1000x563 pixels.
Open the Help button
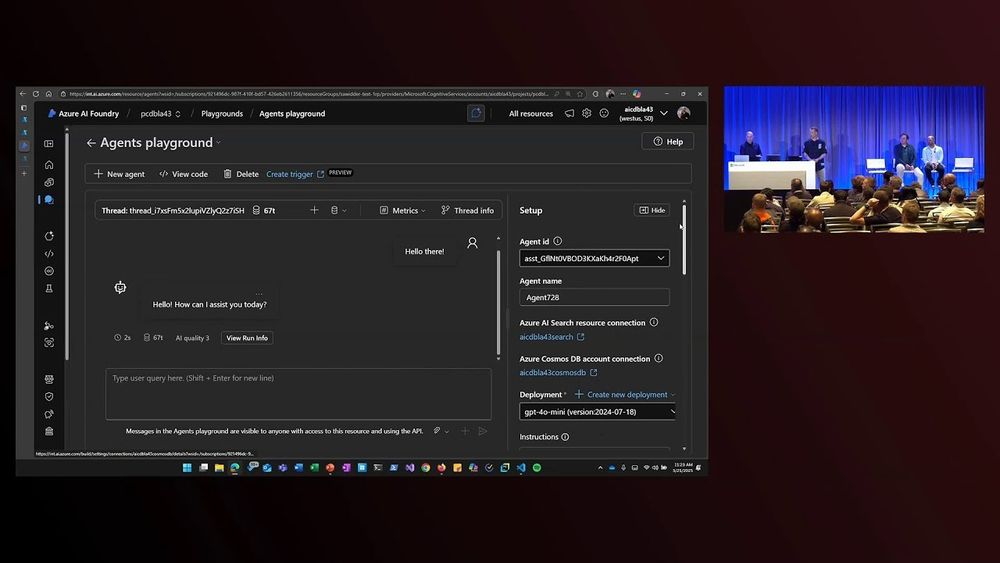click(668, 142)
